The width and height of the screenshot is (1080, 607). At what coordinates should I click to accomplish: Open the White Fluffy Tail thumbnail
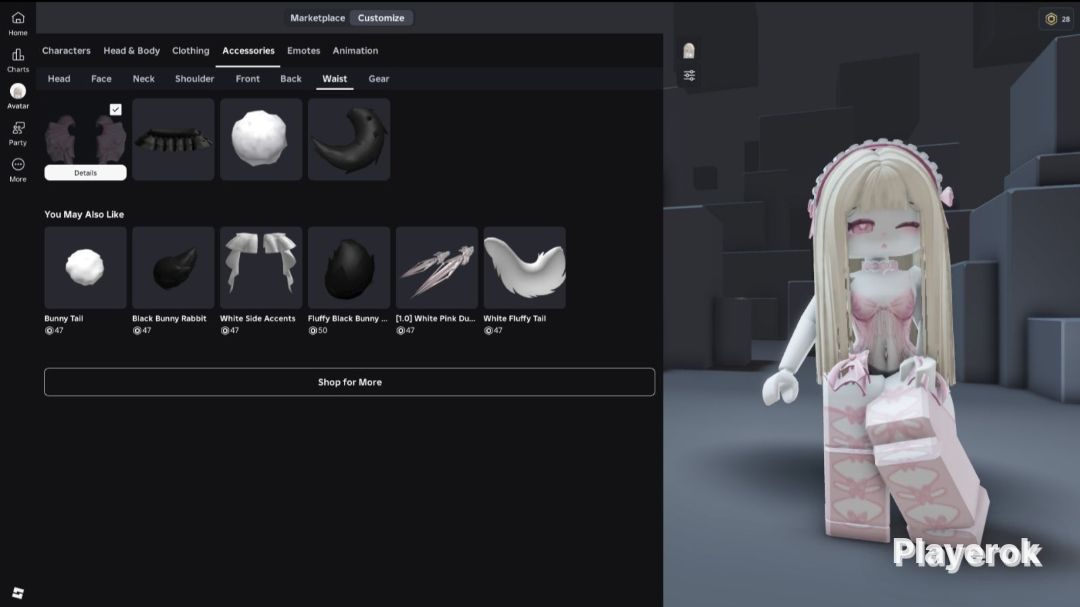coord(525,267)
